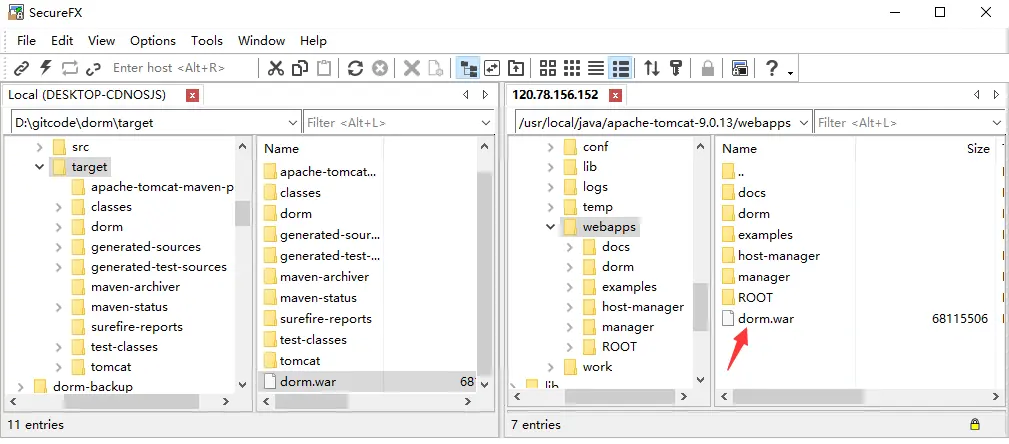Click the Delete X toolbar icon
The height and width of the screenshot is (444, 1009).
pyautogui.click(x=411, y=68)
